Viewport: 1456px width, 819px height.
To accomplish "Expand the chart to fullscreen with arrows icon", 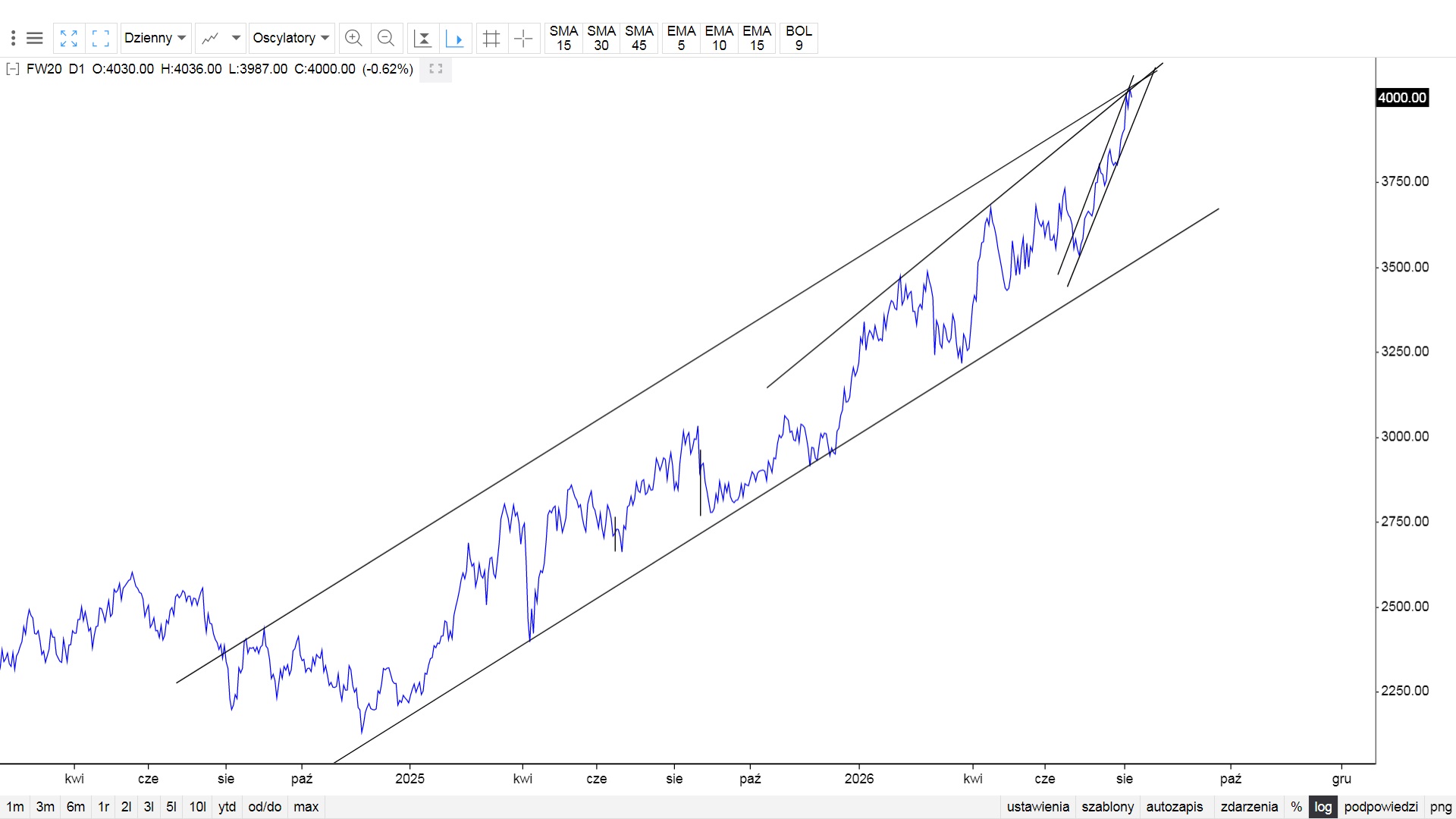I will (x=69, y=38).
